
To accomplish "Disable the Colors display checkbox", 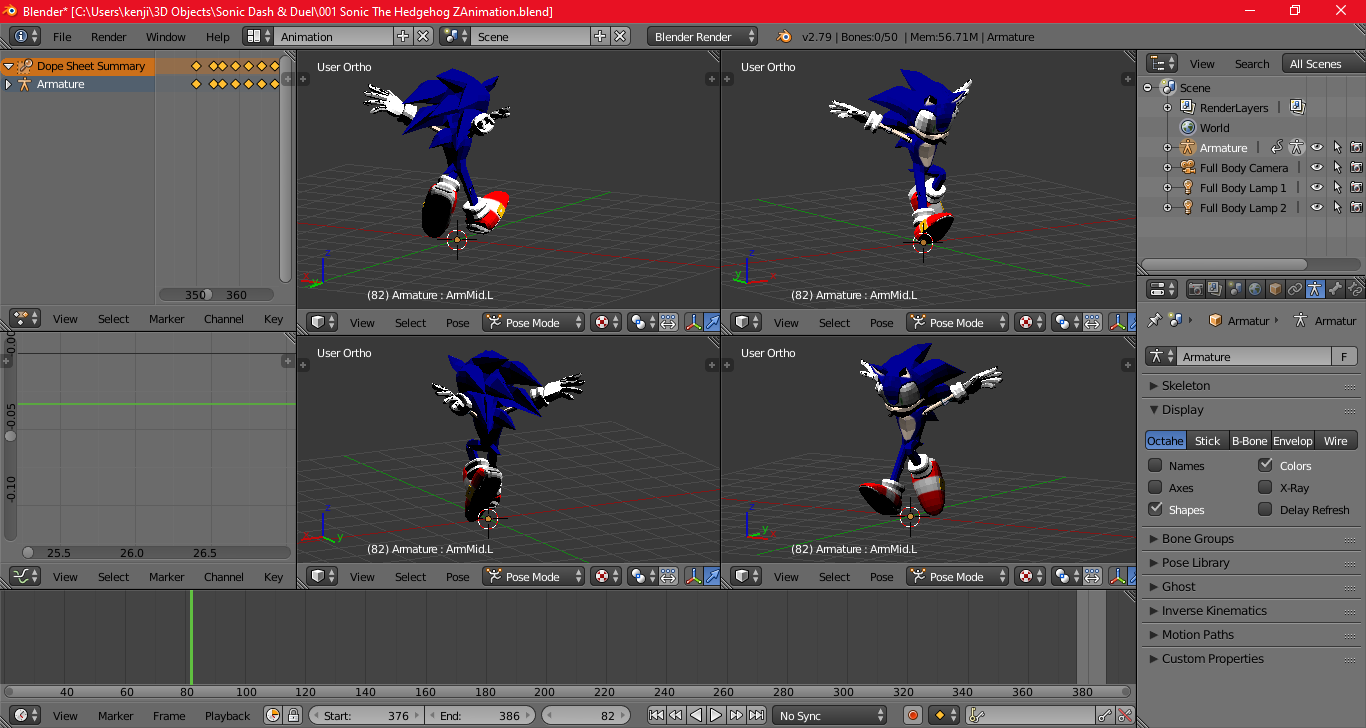I will point(1265,465).
